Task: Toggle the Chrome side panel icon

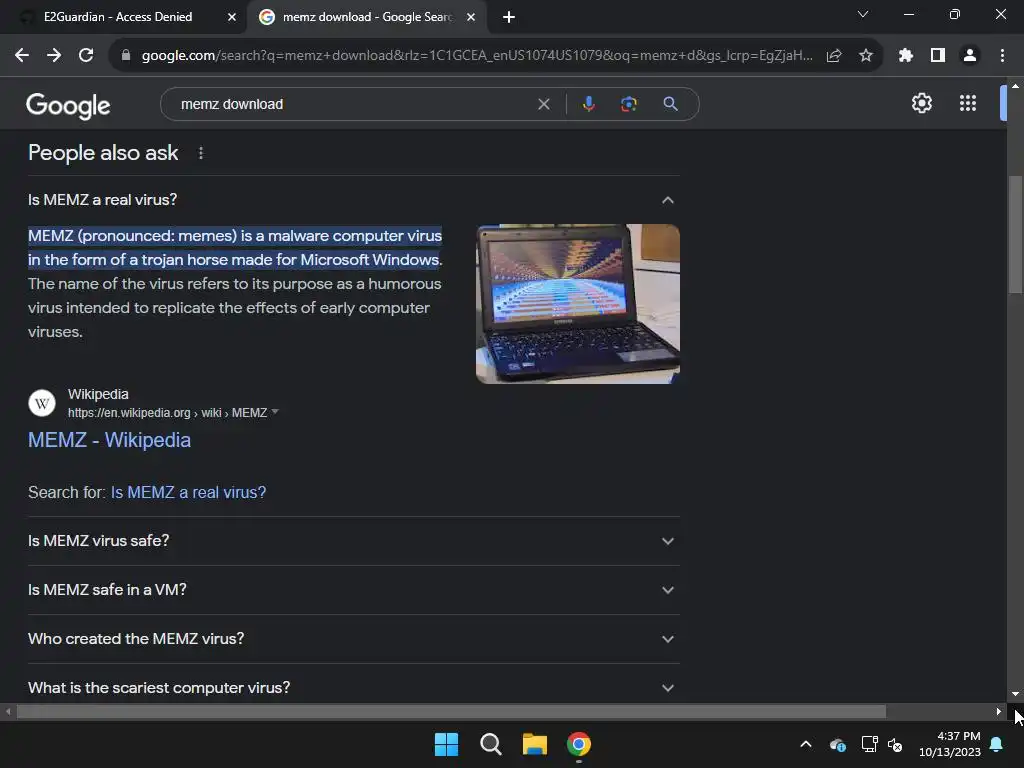Action: 938,56
